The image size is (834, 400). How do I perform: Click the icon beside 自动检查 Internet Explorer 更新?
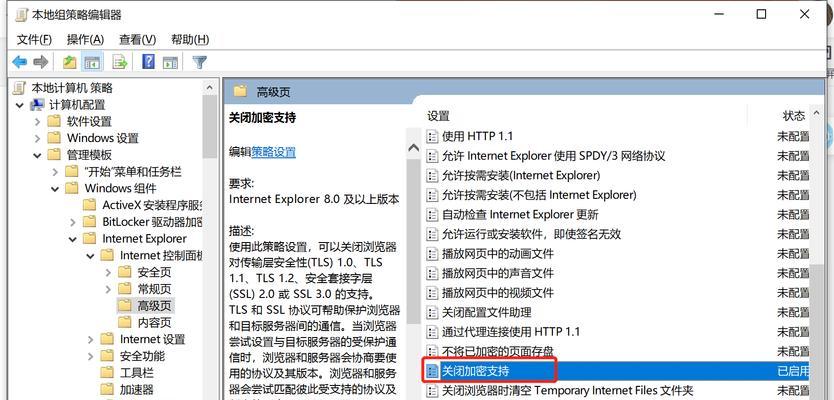[x=432, y=214]
